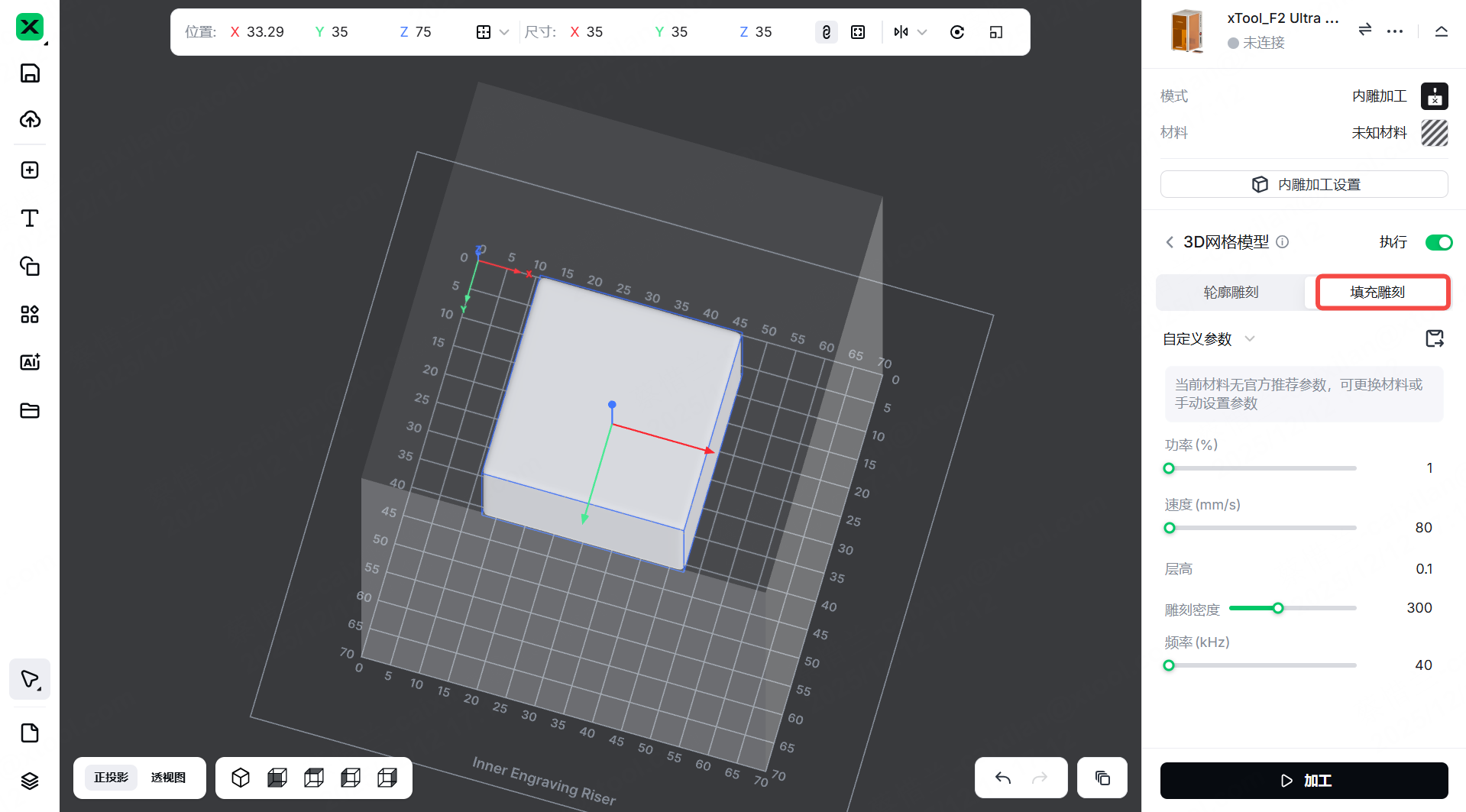The width and height of the screenshot is (1466, 812).
Task: Click the save icon in left sidebar
Action: tap(30, 73)
